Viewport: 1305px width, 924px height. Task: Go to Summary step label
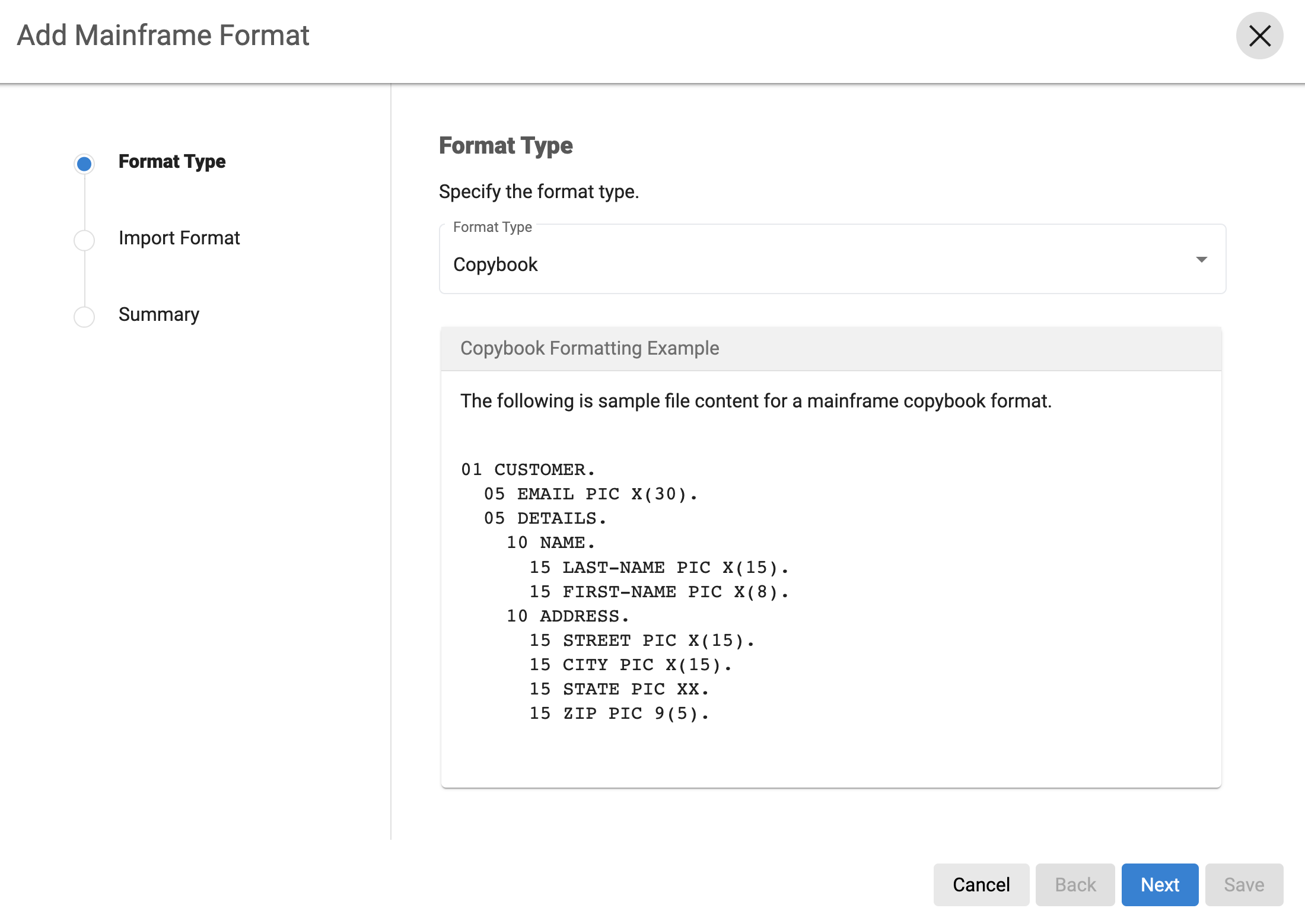(x=159, y=314)
